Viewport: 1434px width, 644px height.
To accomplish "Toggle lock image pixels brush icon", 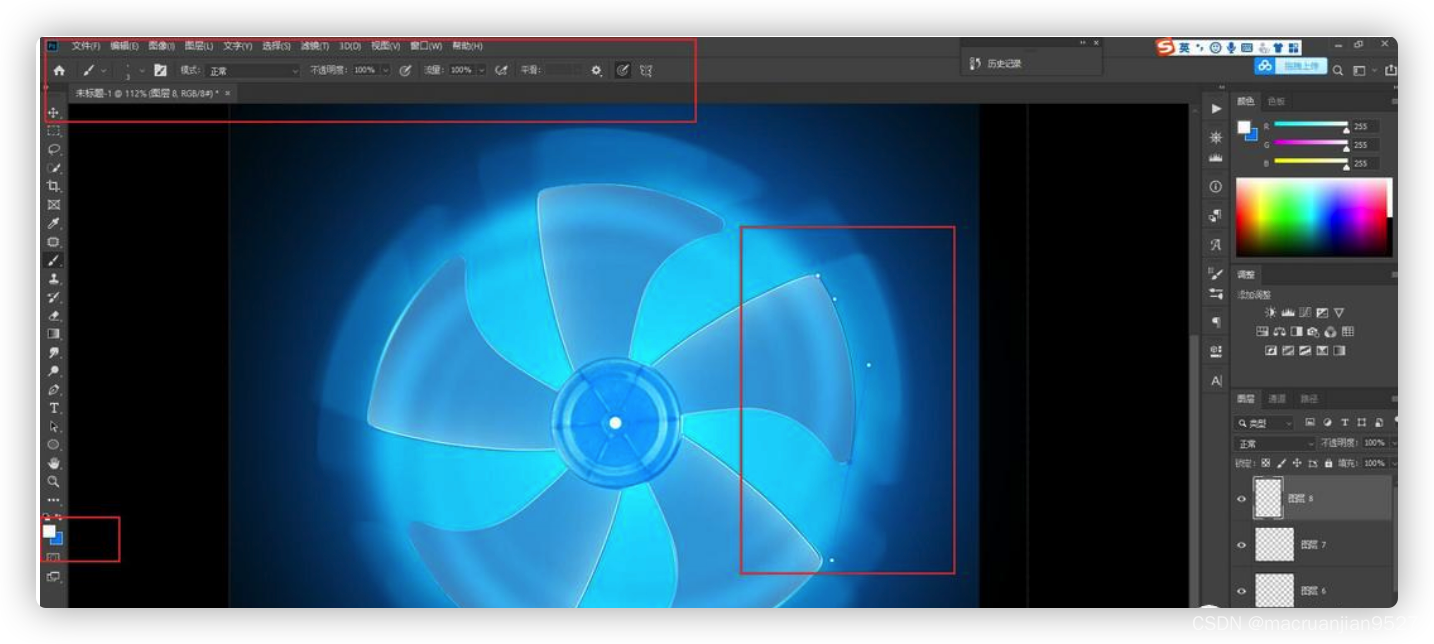I will pyautogui.click(x=1281, y=463).
